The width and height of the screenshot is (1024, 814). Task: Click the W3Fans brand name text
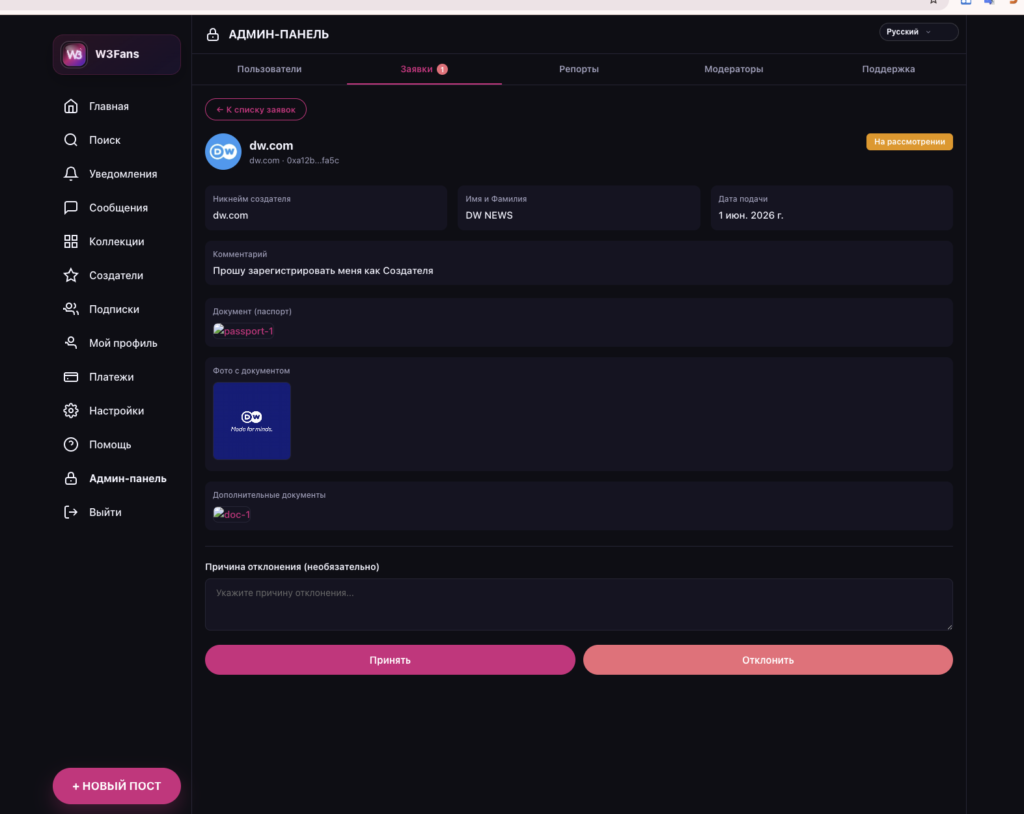coord(117,54)
